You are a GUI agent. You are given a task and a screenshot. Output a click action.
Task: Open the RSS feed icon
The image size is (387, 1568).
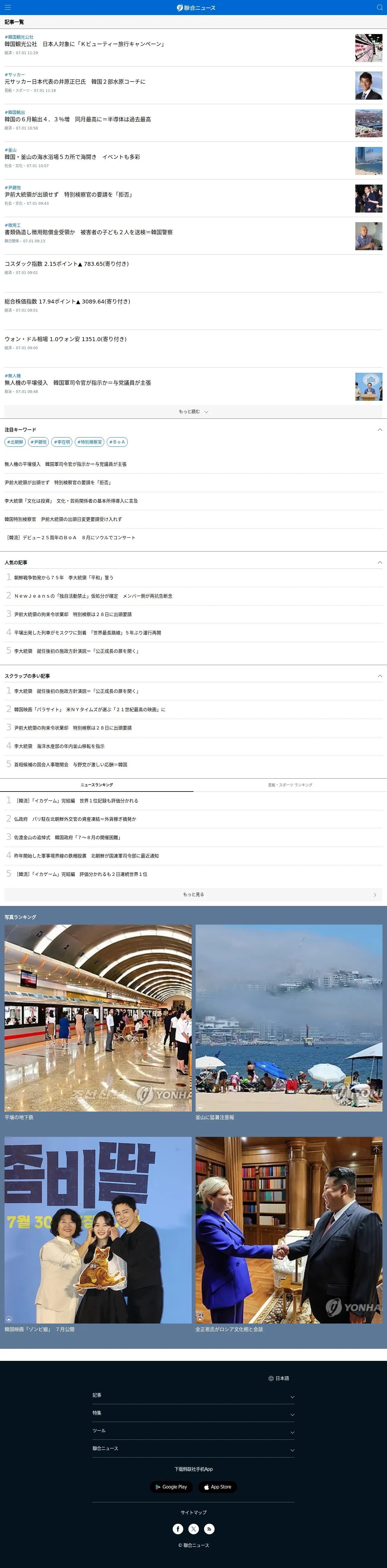[209, 1529]
